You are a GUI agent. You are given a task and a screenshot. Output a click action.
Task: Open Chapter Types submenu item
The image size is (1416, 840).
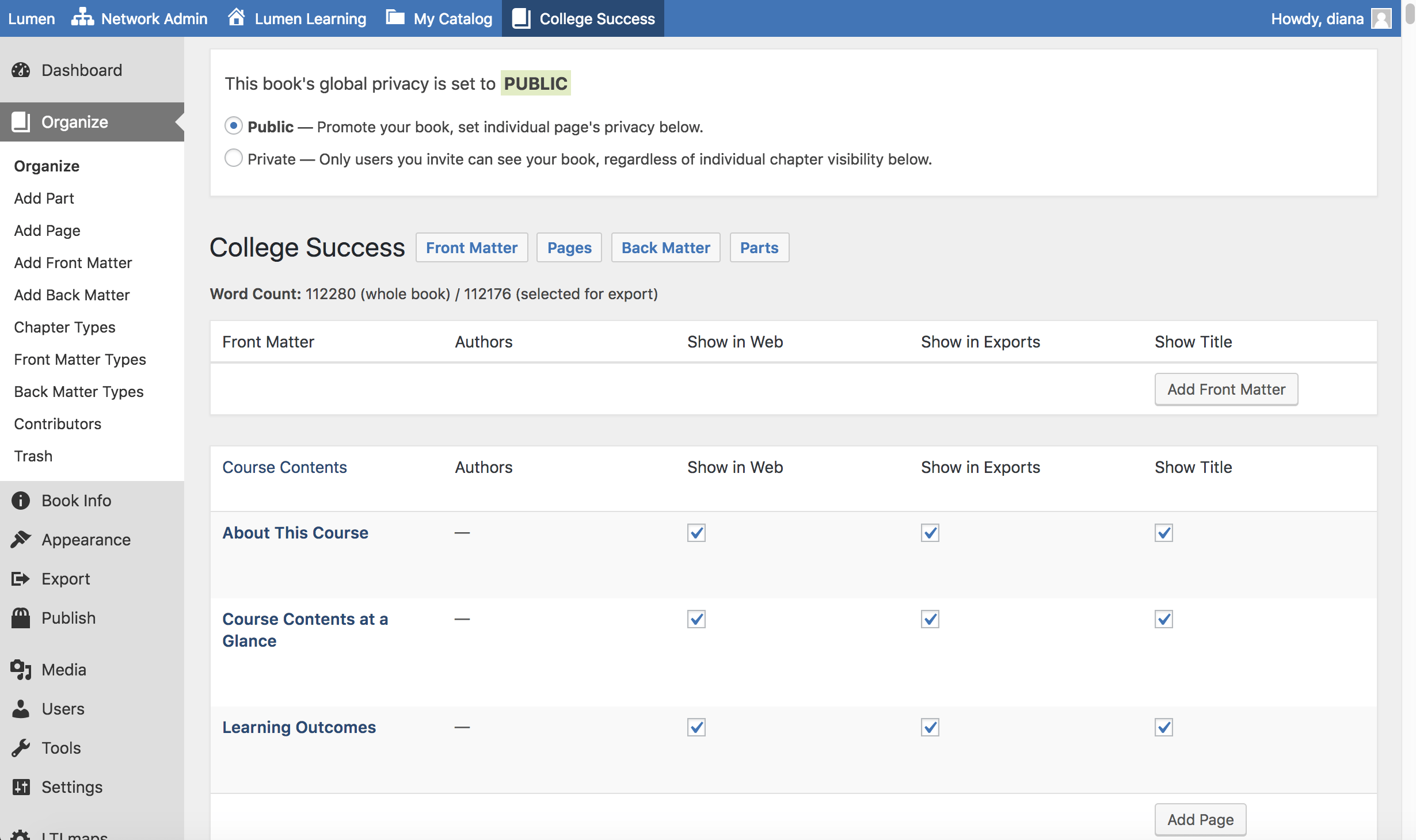[64, 327]
